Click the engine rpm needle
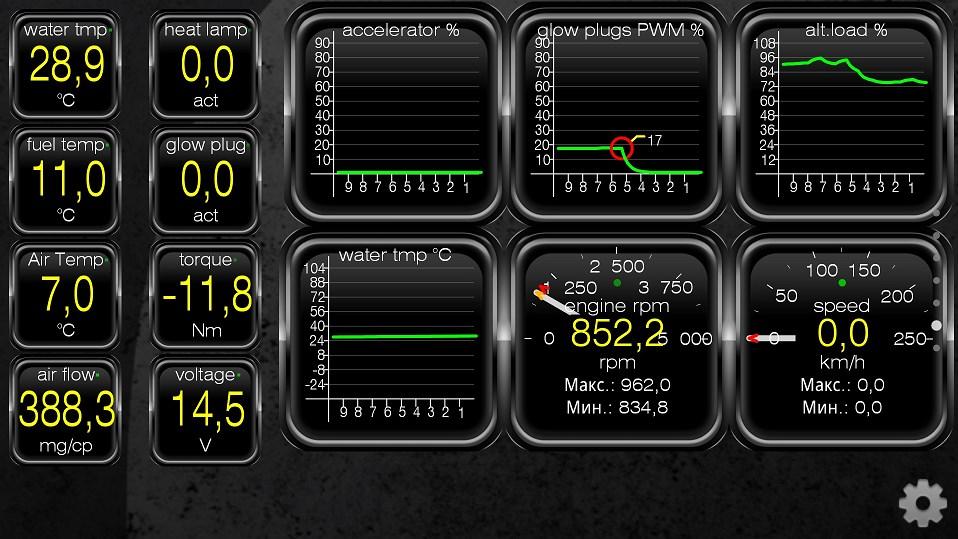 (x=556, y=301)
